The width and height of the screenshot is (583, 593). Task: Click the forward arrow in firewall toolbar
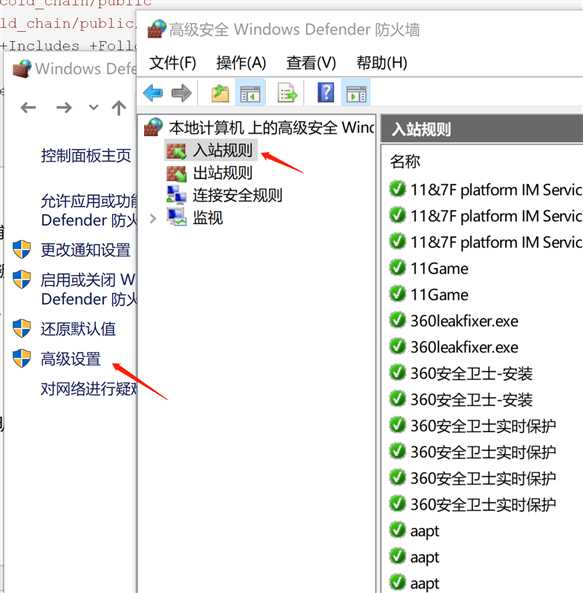click(x=181, y=93)
